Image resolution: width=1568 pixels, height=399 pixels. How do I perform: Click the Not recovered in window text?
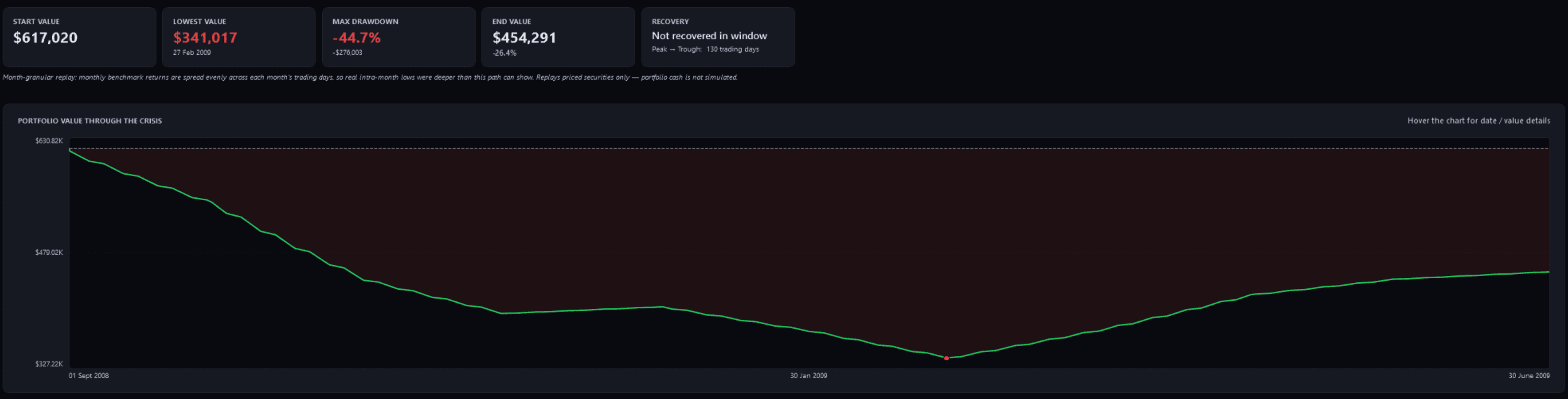(709, 36)
